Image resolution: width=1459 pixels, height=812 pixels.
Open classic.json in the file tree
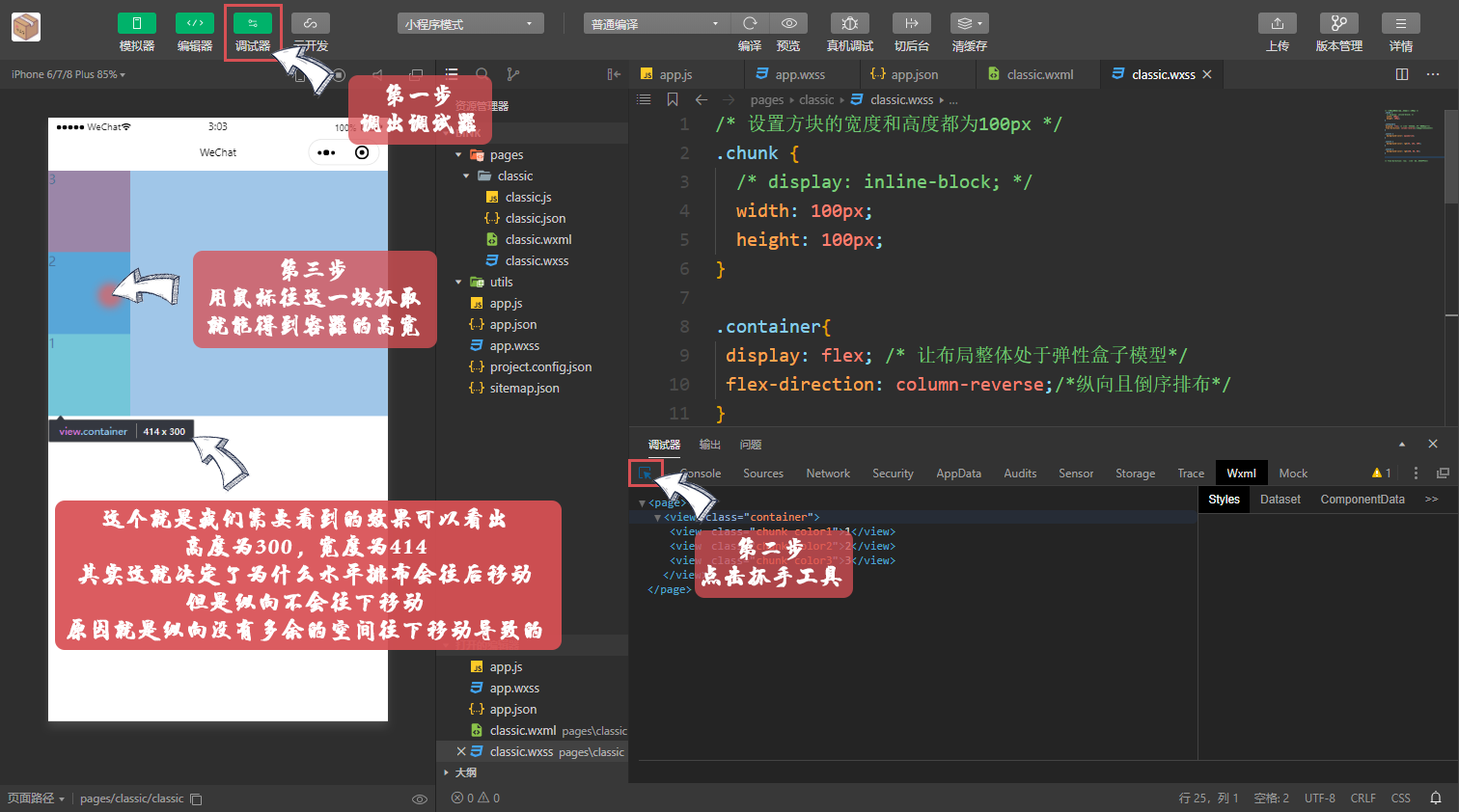536,218
